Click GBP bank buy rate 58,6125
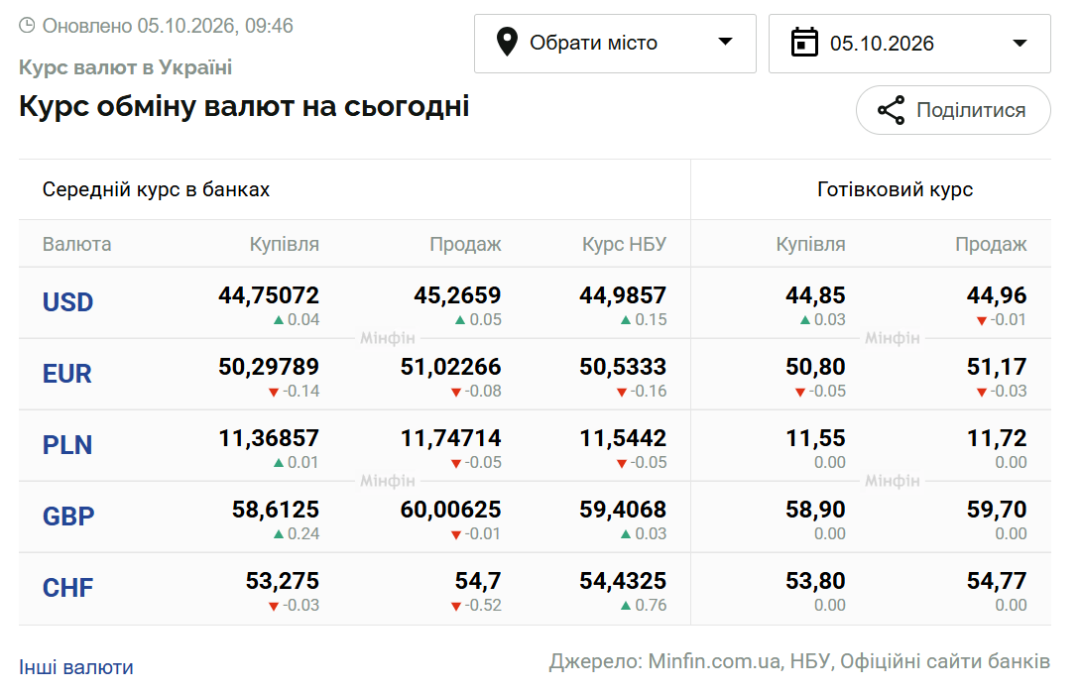This screenshot has height=691, width=1080. tap(276, 510)
